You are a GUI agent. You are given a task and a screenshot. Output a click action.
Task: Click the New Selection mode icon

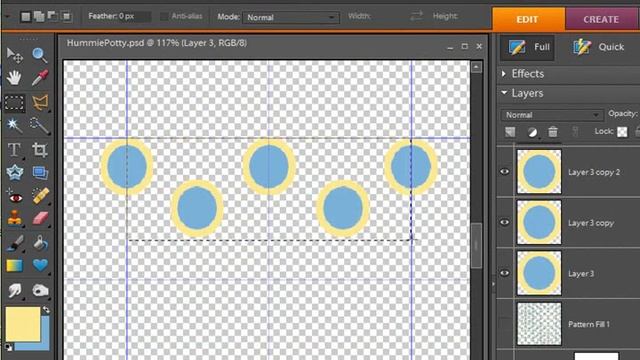pos(25,17)
